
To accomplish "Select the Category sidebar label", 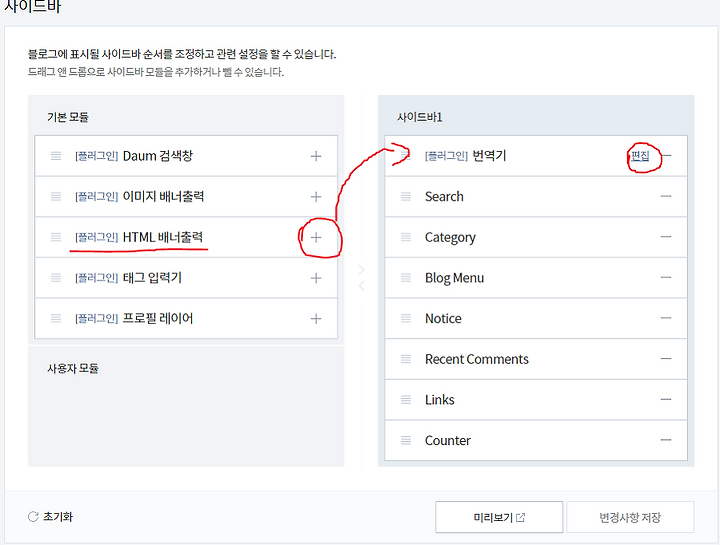I will point(450,237).
